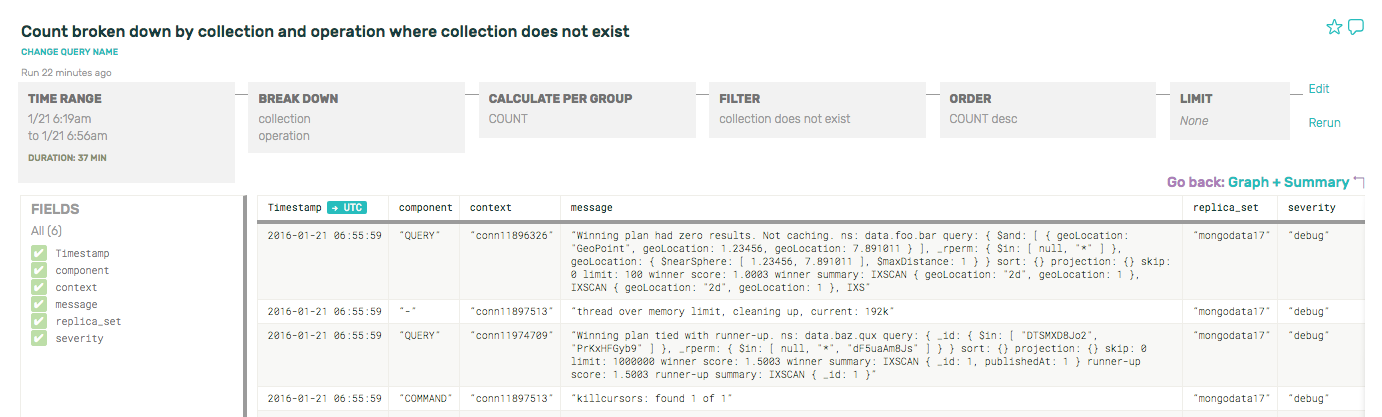Uncheck the Timestamp field checkbox
Screen dimensions: 1382x417
pos(39,254)
